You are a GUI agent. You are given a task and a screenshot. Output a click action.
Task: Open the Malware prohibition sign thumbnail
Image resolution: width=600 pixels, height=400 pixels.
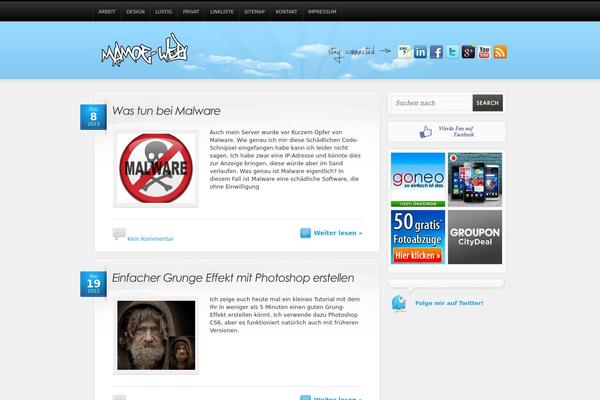(156, 168)
